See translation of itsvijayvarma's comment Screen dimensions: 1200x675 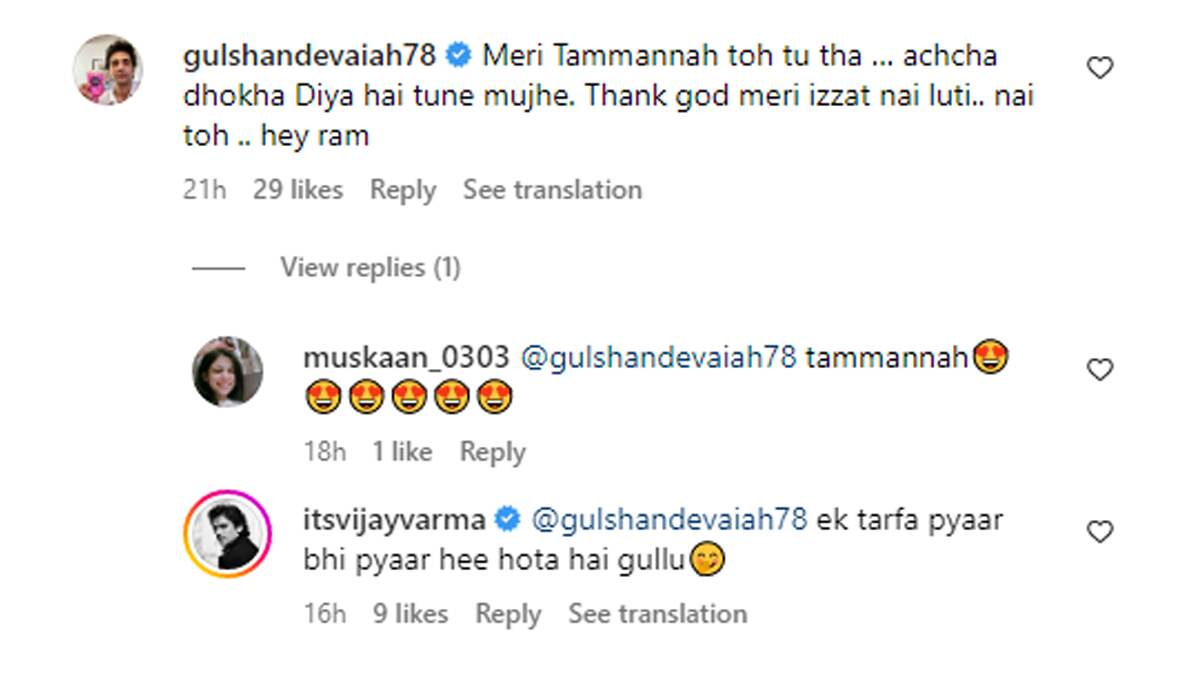(658, 614)
